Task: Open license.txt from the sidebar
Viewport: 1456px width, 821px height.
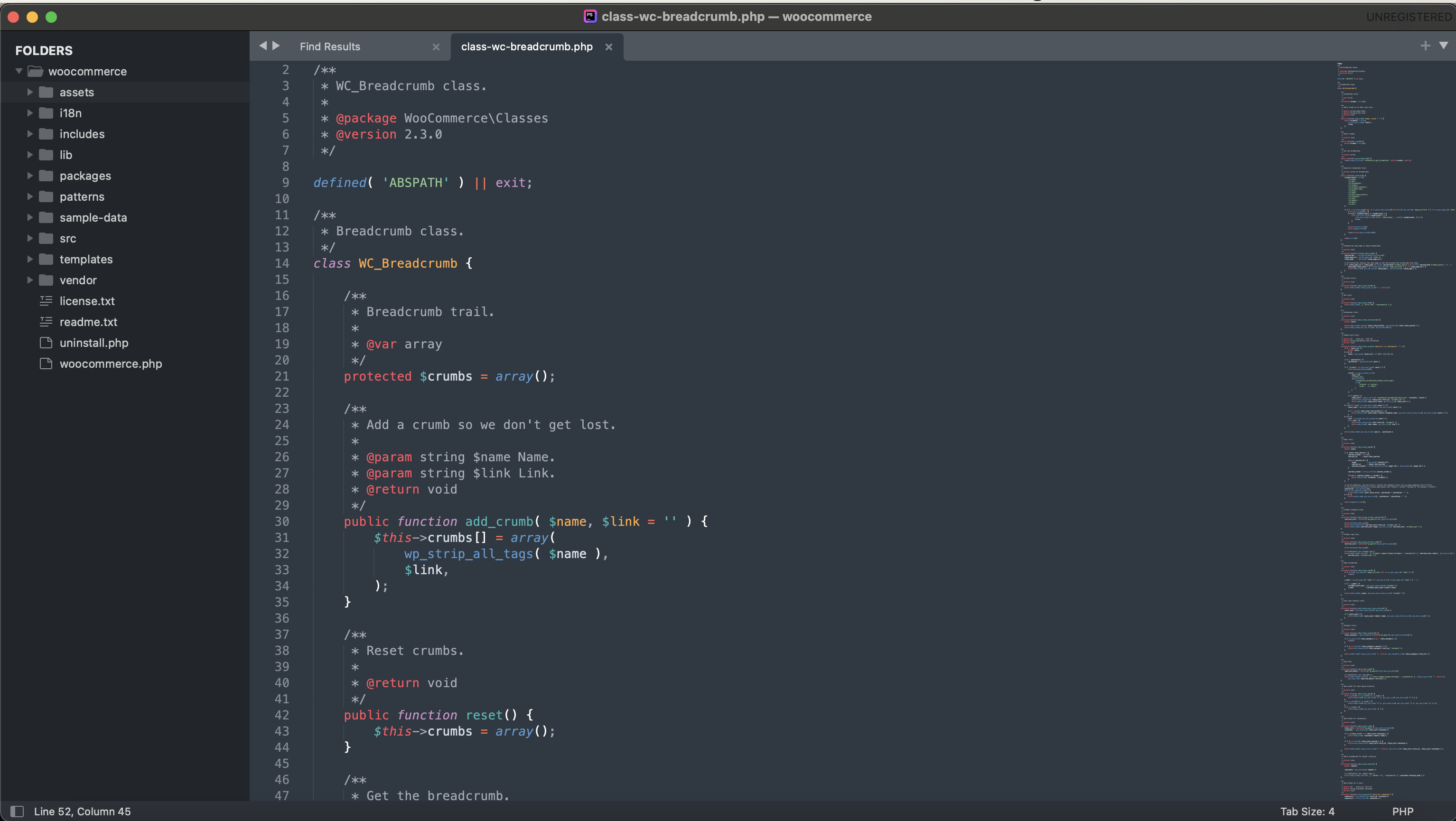Action: [x=87, y=301]
